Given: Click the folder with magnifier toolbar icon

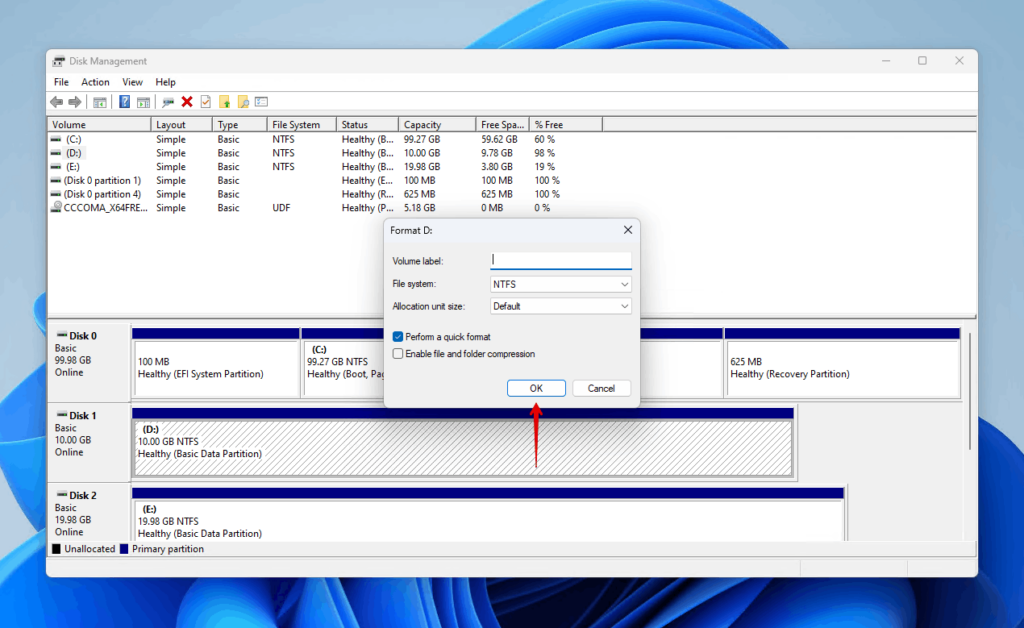Looking at the screenshot, I should pos(243,101).
